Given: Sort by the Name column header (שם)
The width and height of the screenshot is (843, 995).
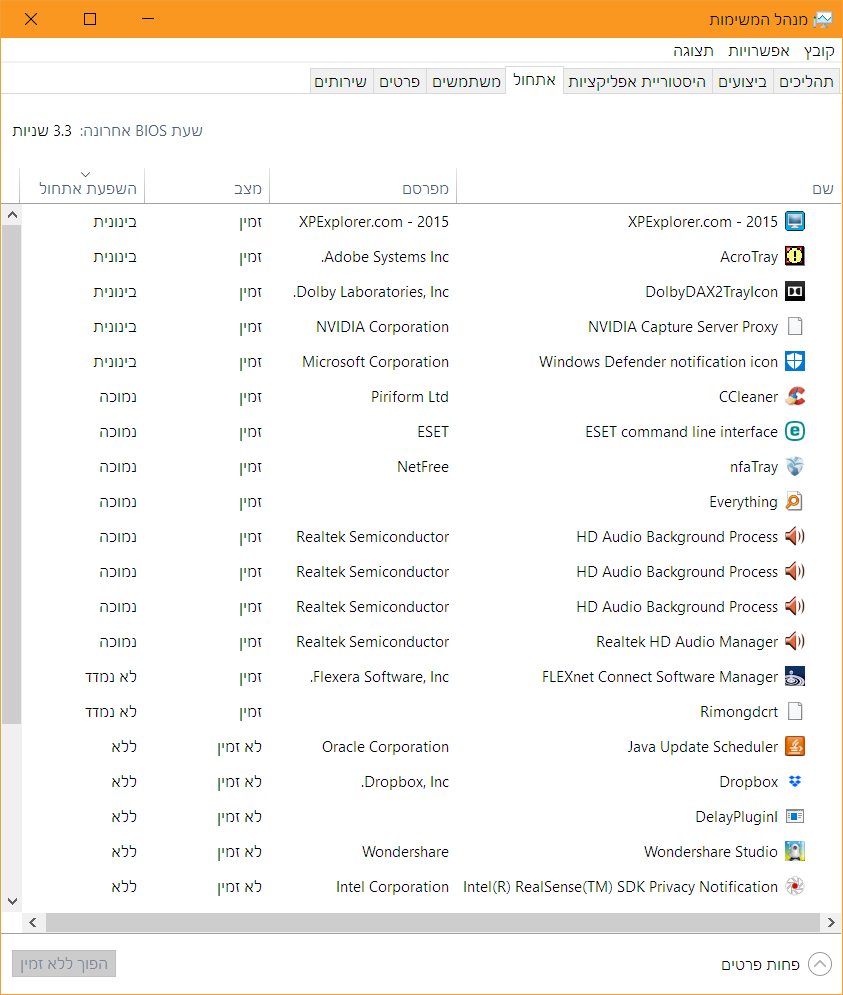Looking at the screenshot, I should 649,187.
